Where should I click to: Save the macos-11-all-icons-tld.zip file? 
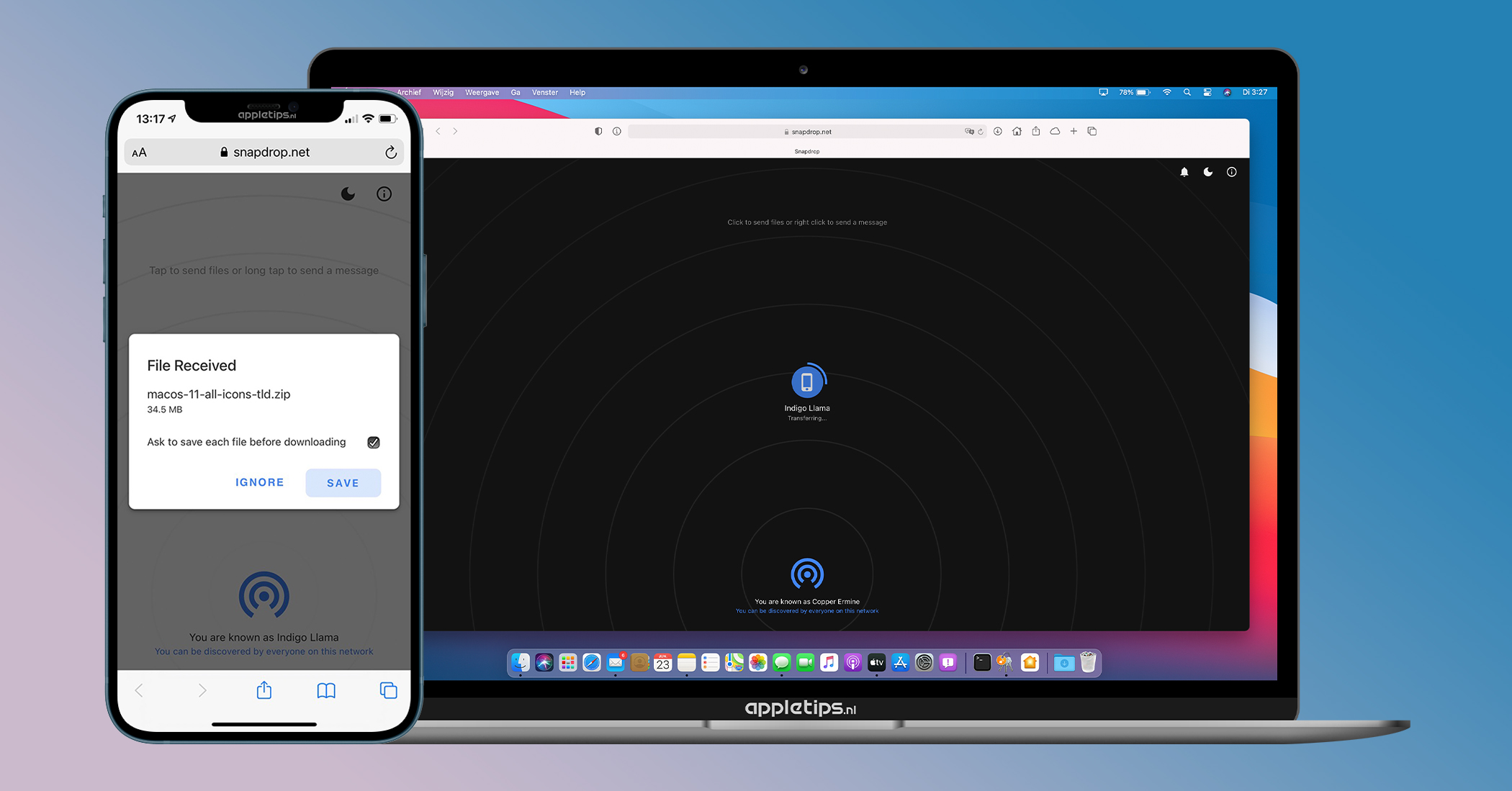tap(343, 482)
